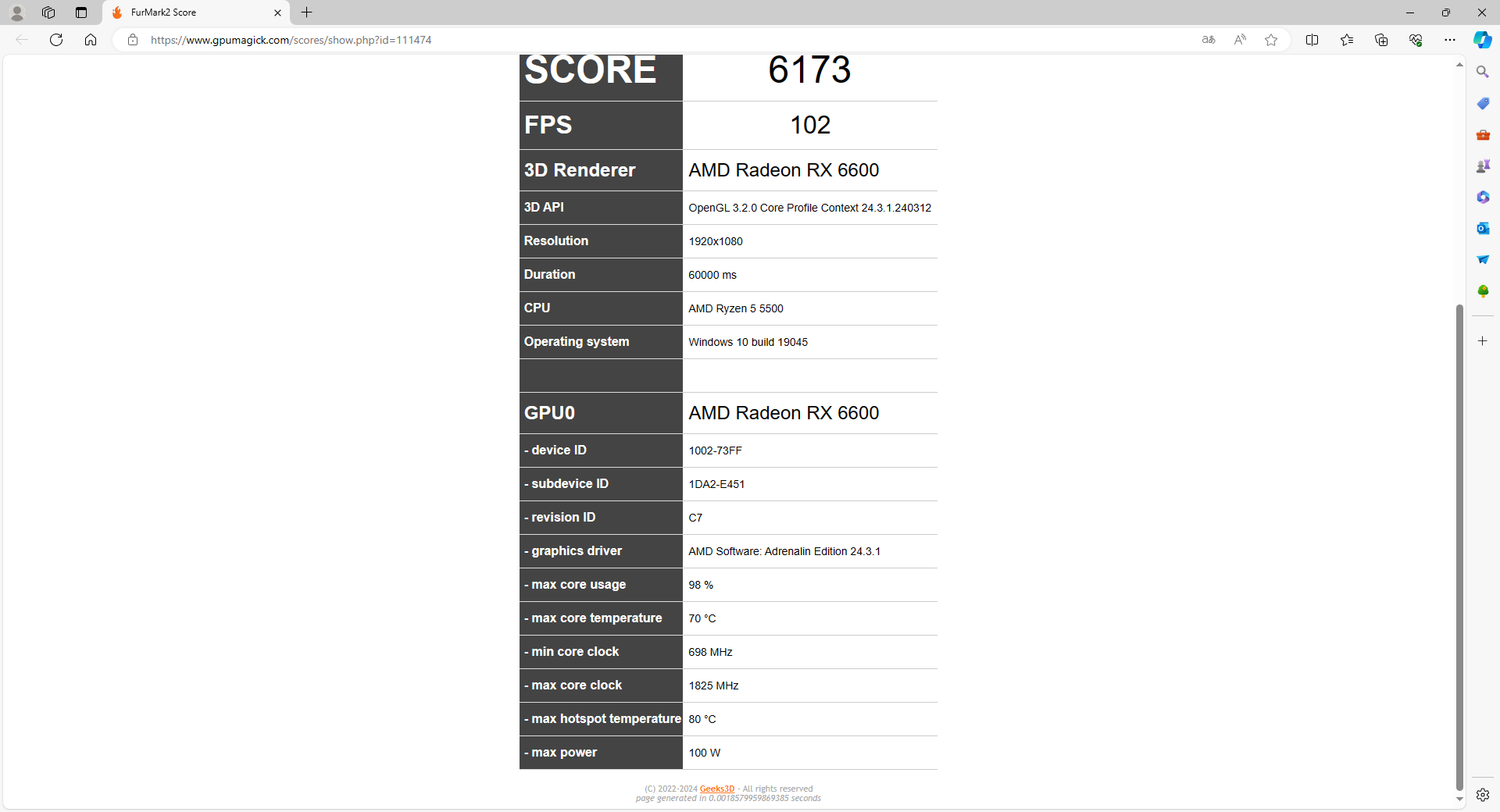Click the OpenGL 3.2.0 Core Profile text
The width and height of the screenshot is (1500, 812).
pos(809,208)
